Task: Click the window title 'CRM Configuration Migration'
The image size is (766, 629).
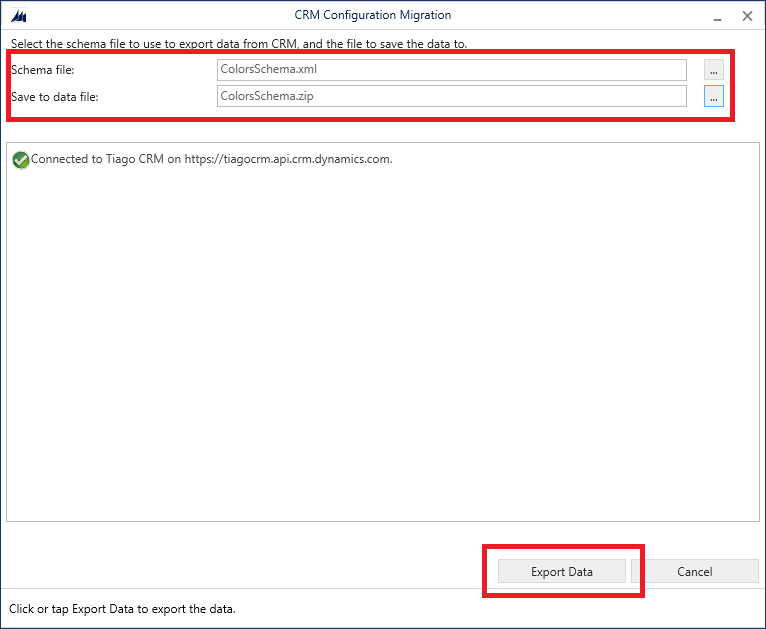Action: [372, 15]
